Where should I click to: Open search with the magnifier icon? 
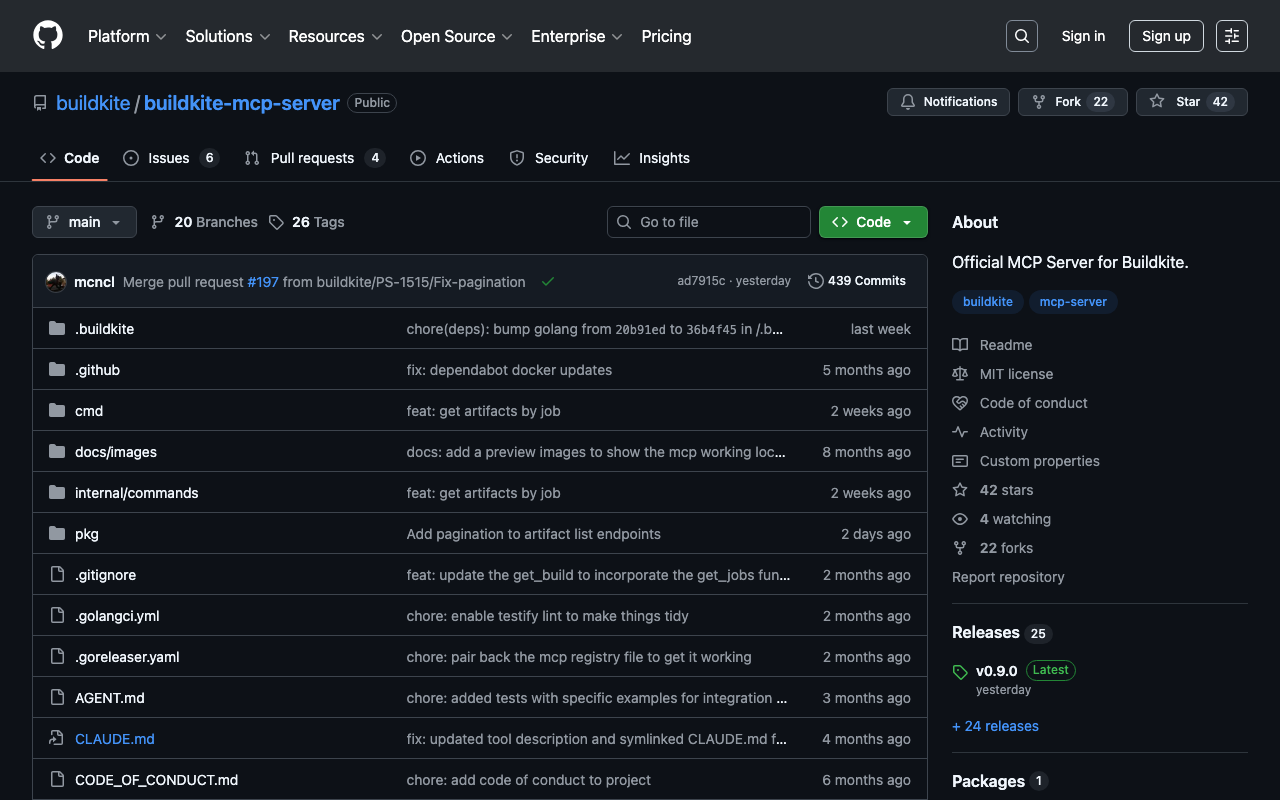1021,36
